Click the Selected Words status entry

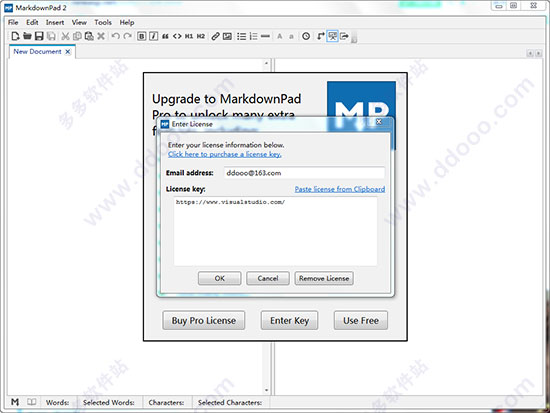coord(108,402)
